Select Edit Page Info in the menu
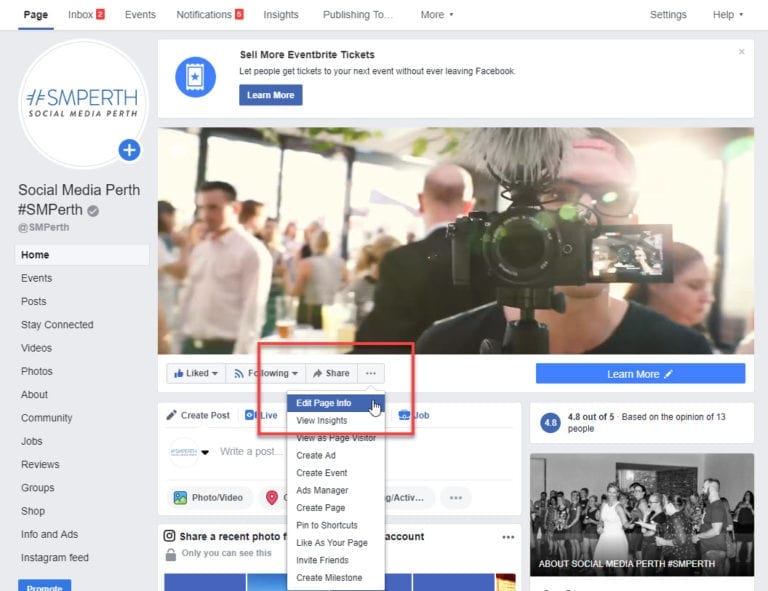Image resolution: width=768 pixels, height=591 pixels. tap(336, 403)
